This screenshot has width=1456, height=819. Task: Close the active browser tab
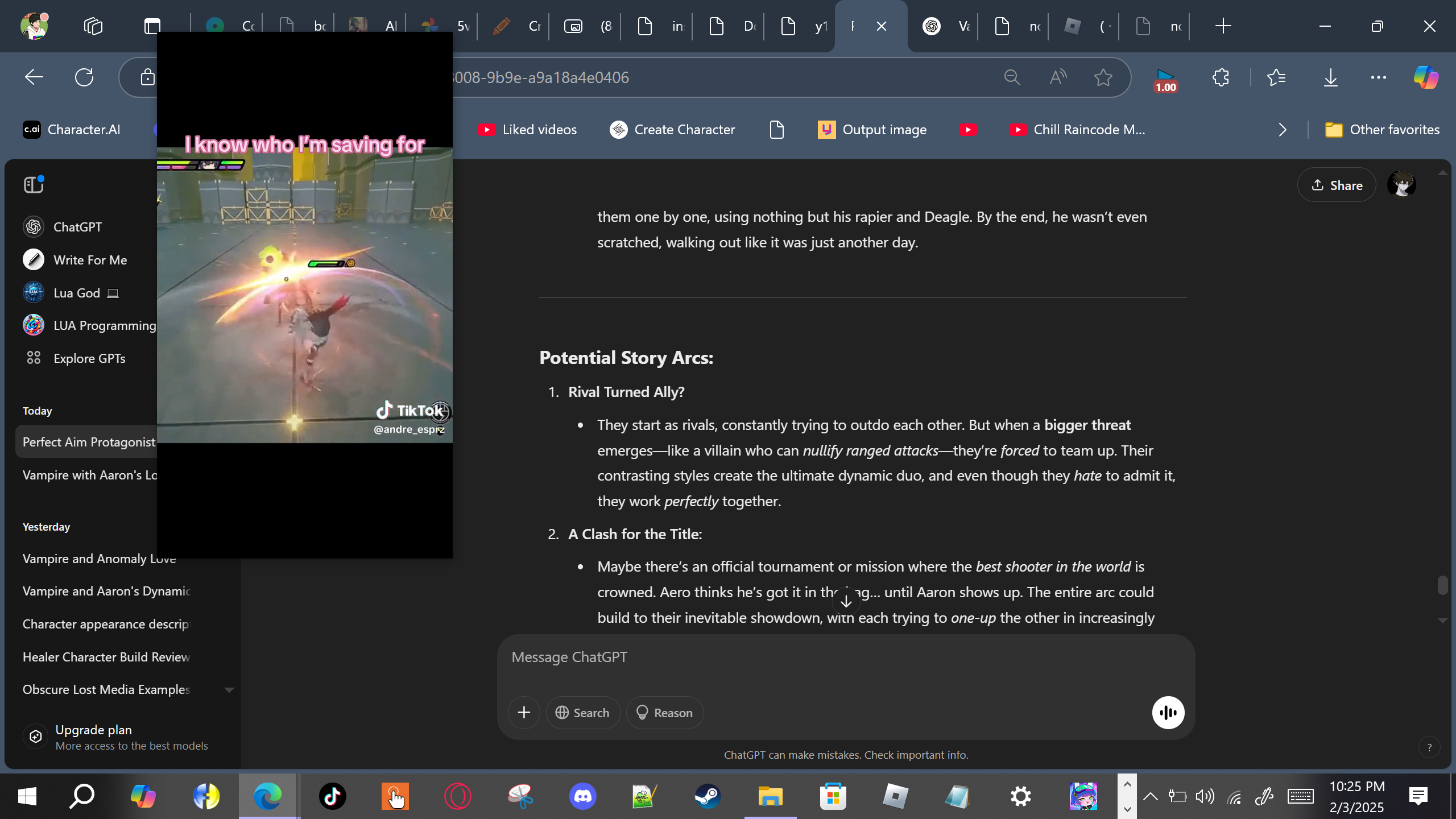click(882, 26)
